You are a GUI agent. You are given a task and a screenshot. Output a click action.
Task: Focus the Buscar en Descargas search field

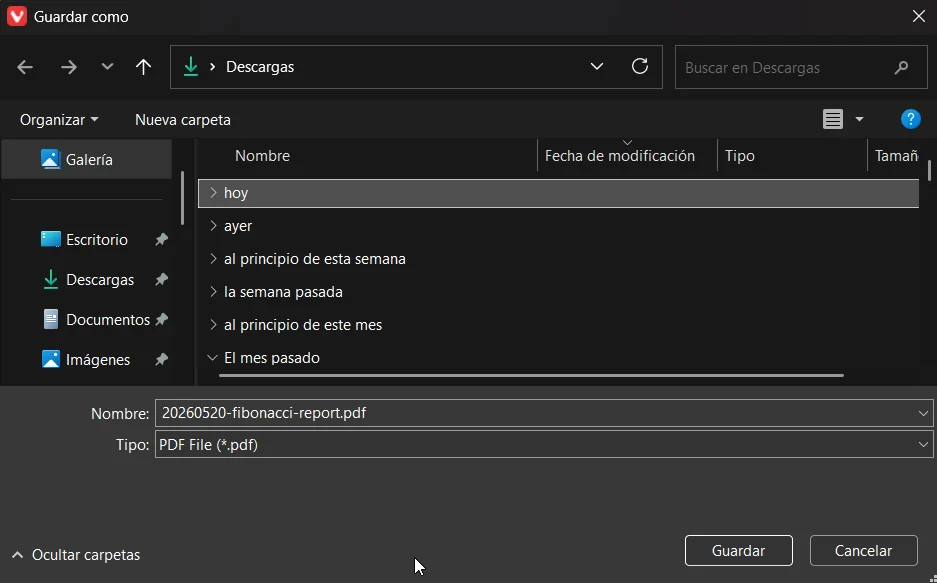coord(801,67)
